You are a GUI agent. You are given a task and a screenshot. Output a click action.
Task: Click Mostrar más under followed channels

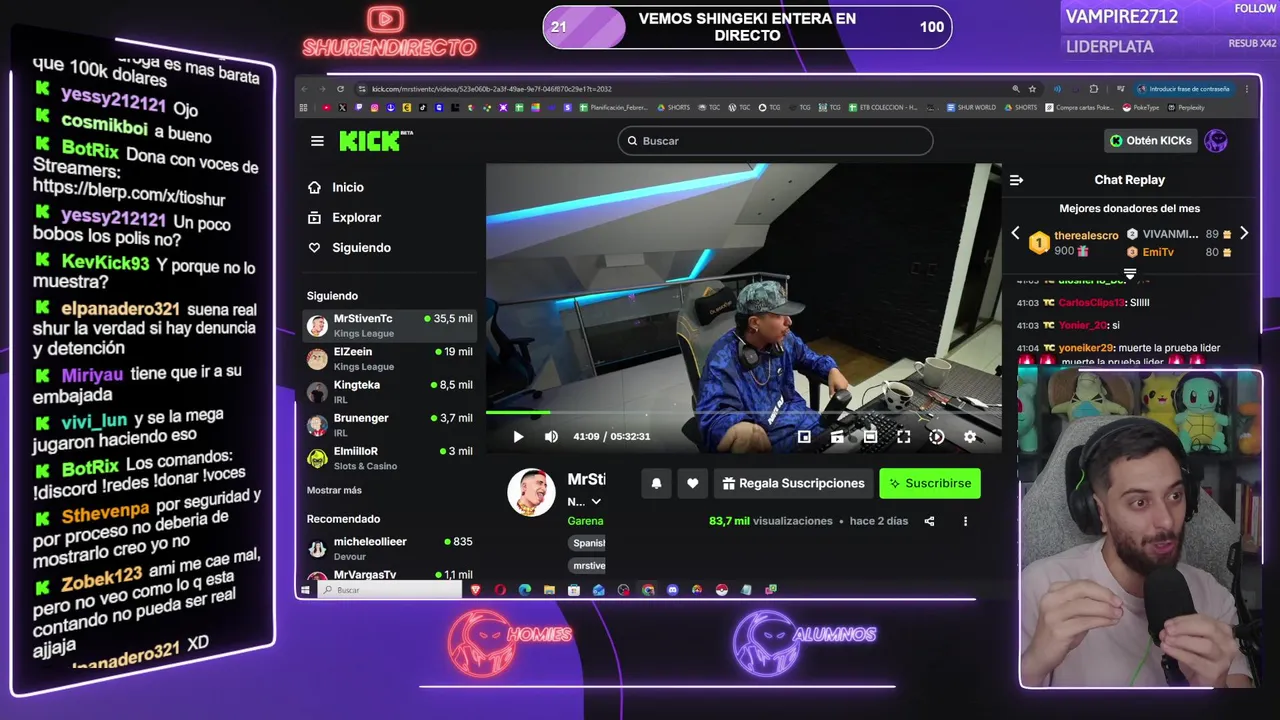point(334,490)
